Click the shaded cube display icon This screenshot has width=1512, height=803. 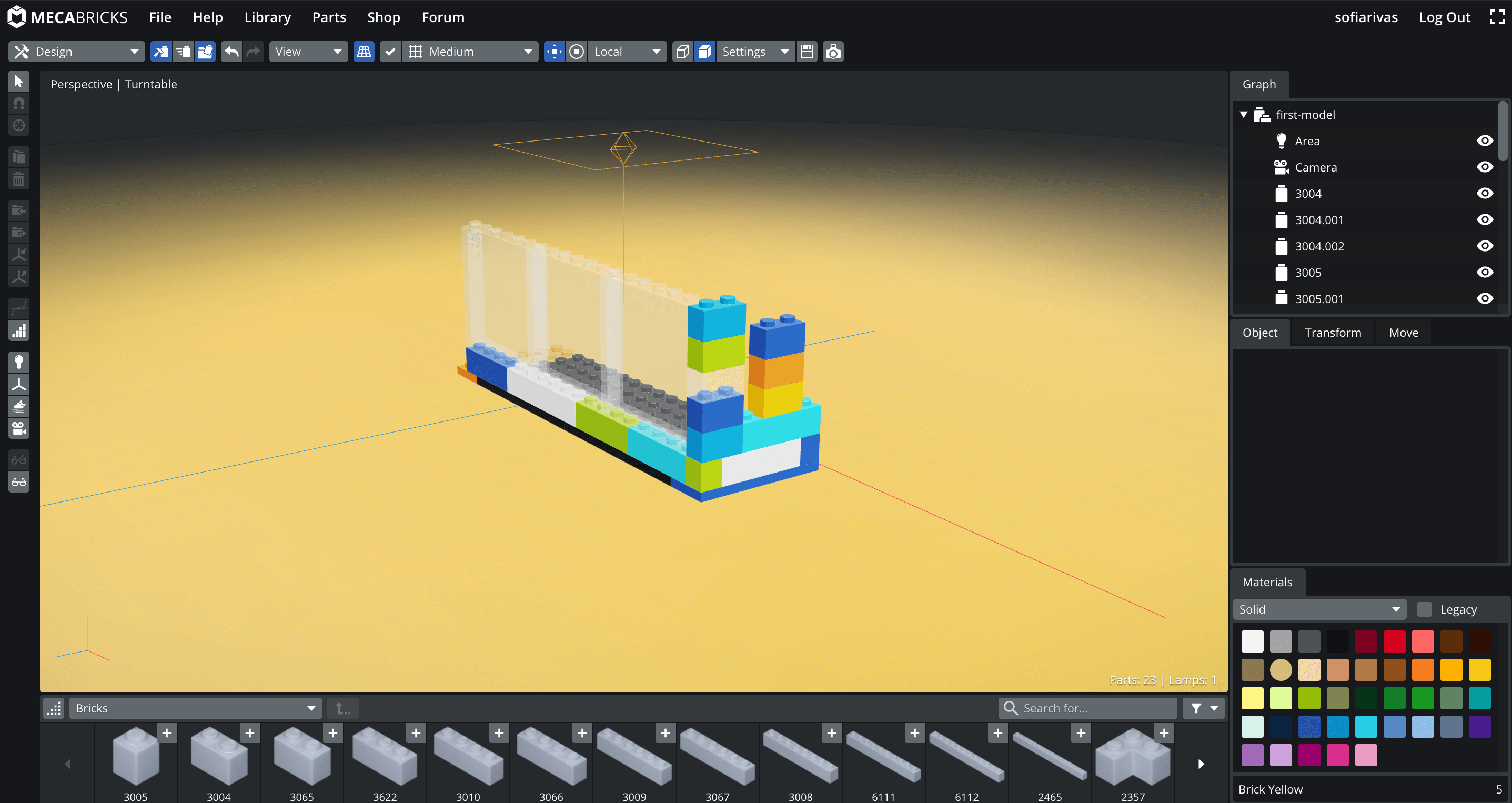(705, 52)
